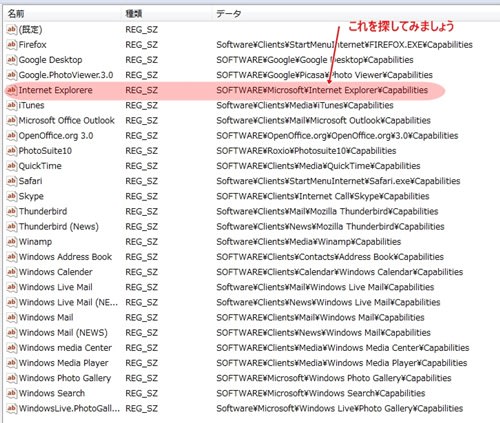Screen dimensions: 500x423
Task: Select the Microsoft Office Outlook entry name
Action: [x=66, y=120]
